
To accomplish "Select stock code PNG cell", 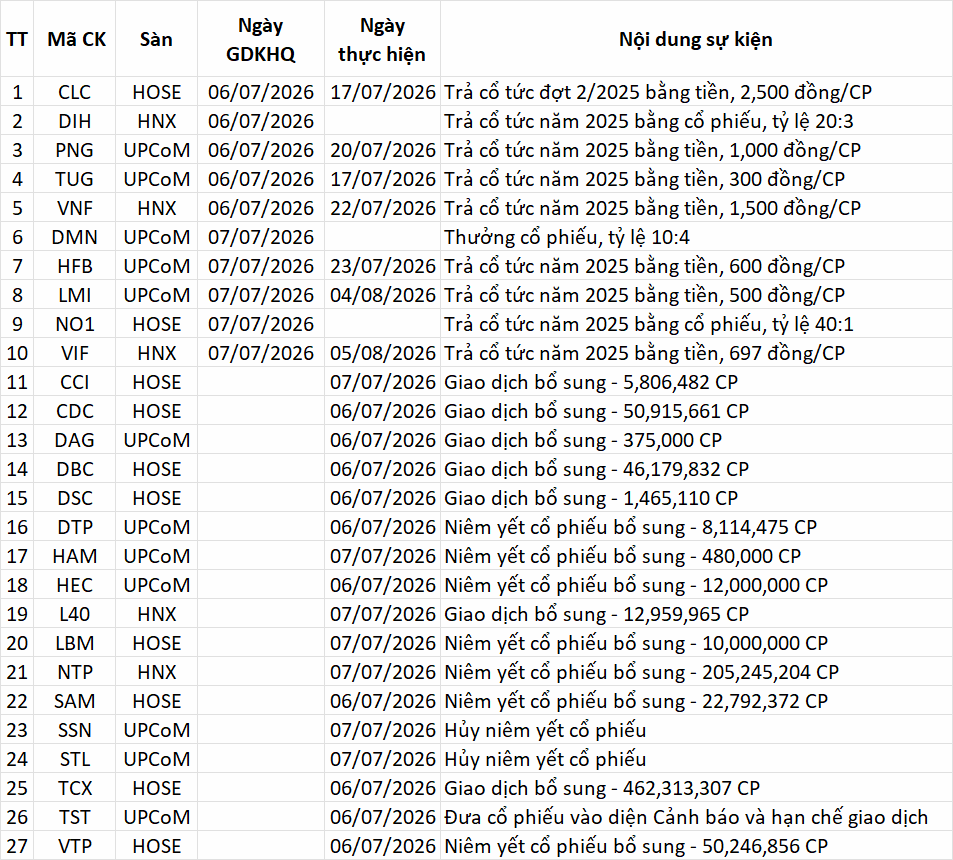I will (x=75, y=150).
